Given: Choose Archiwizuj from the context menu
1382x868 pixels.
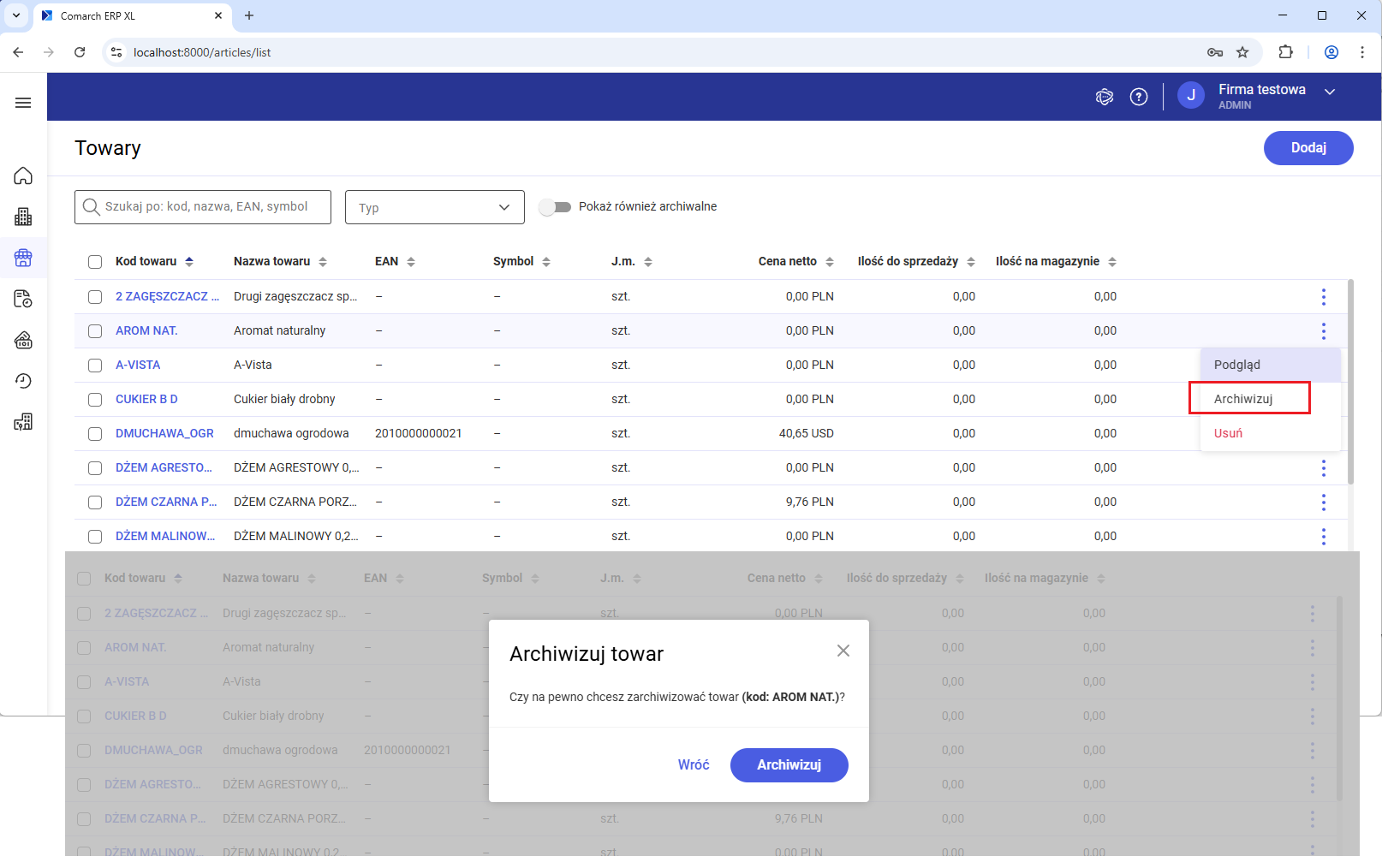Looking at the screenshot, I should coord(1243,399).
